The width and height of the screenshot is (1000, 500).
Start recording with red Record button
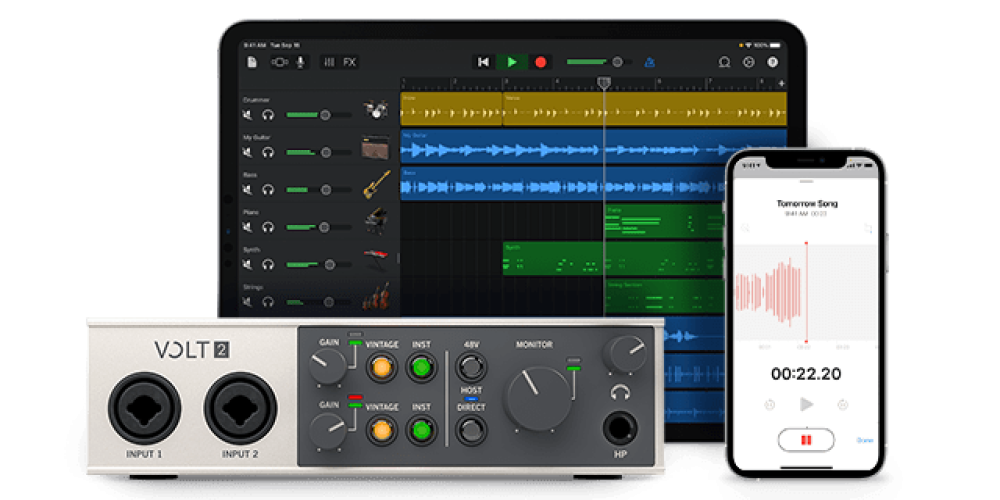point(540,62)
